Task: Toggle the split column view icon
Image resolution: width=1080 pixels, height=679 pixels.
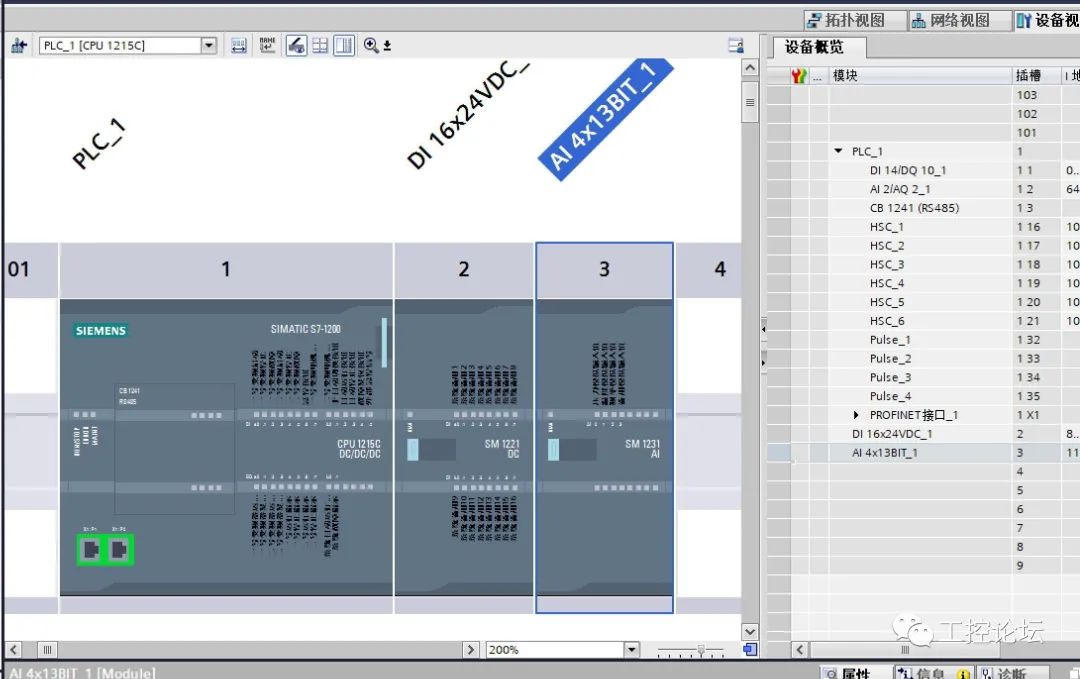Action: [344, 45]
